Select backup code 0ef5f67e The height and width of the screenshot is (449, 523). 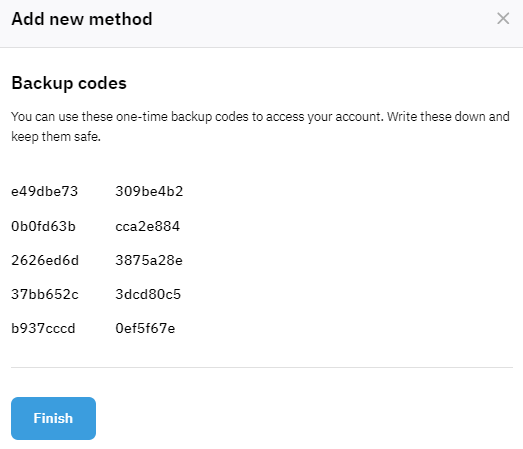pyautogui.click(x=145, y=329)
